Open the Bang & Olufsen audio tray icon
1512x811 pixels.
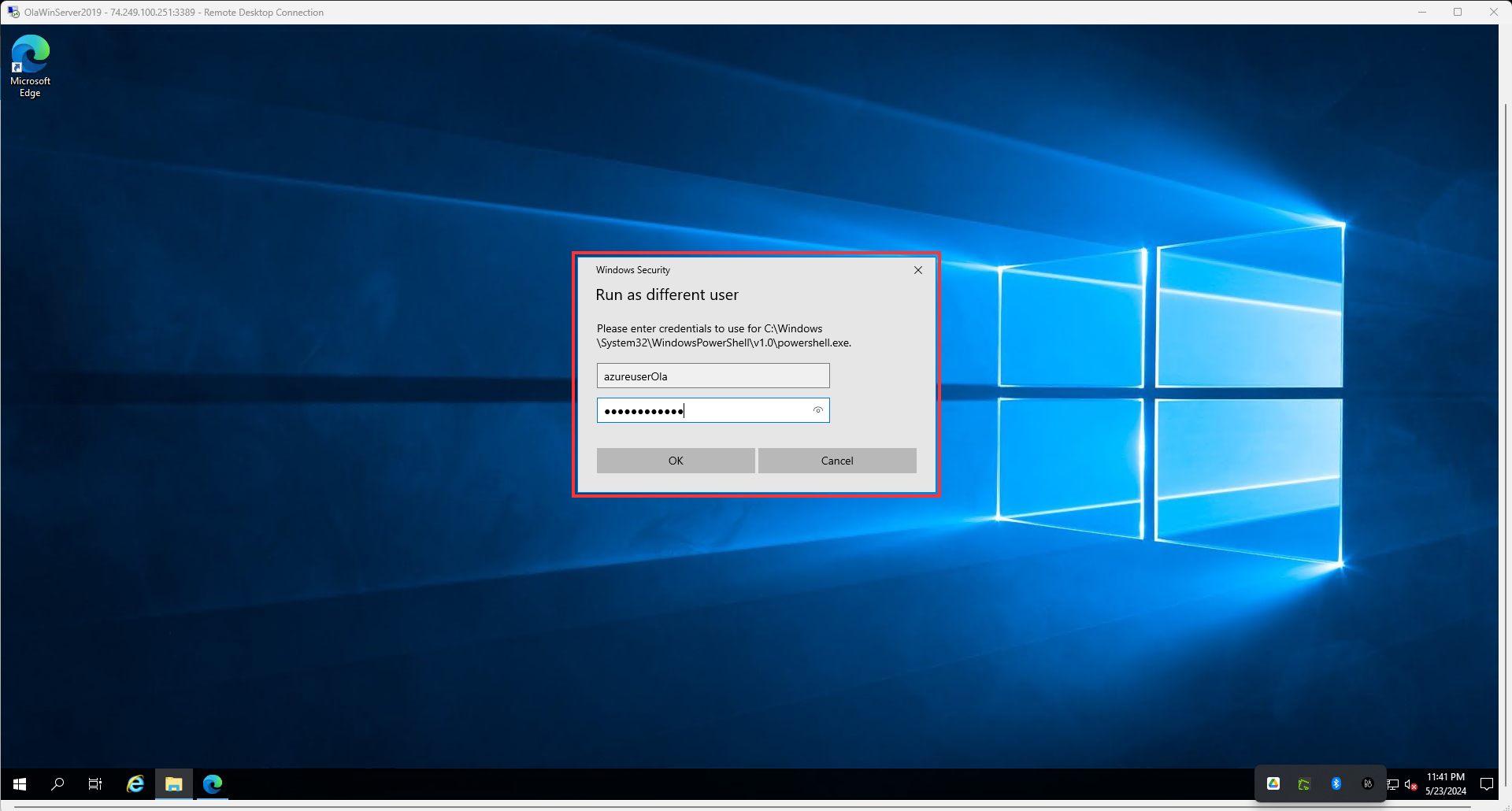(x=1368, y=783)
